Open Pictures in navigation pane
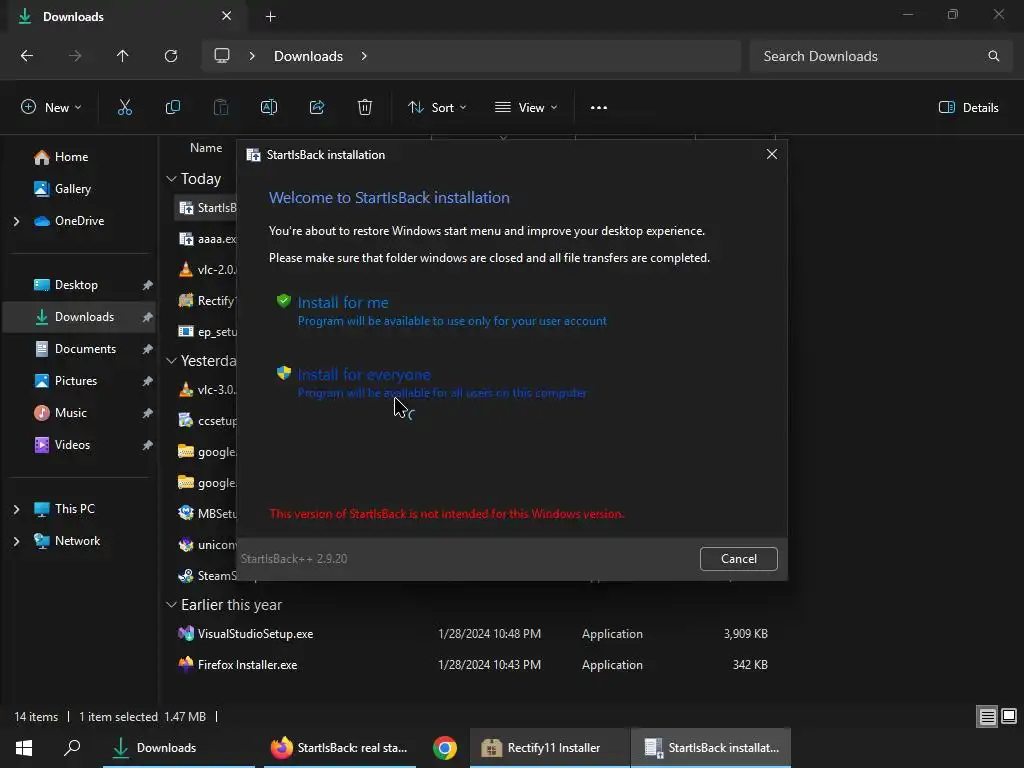The image size is (1024, 768). click(80, 381)
